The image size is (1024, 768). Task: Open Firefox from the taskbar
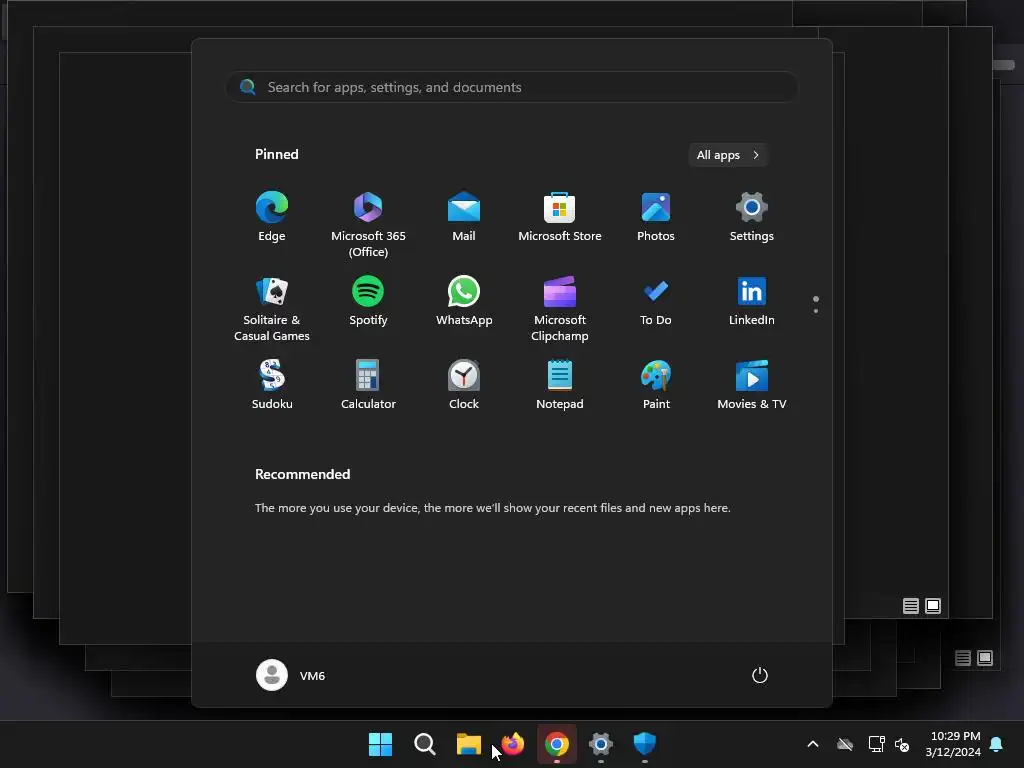coord(513,744)
